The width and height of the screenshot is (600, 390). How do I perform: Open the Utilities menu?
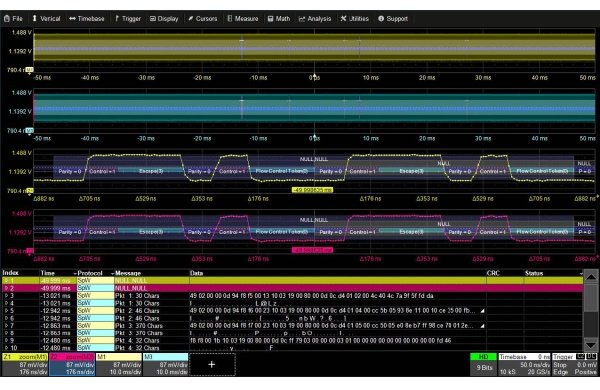(x=355, y=18)
